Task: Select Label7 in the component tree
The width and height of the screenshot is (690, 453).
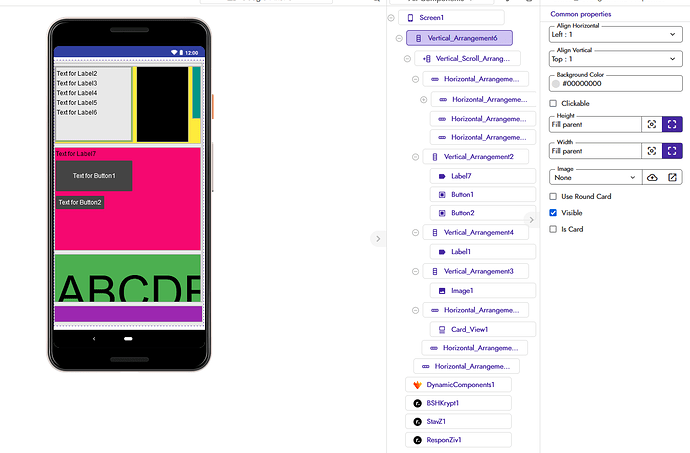Action: click(x=461, y=176)
